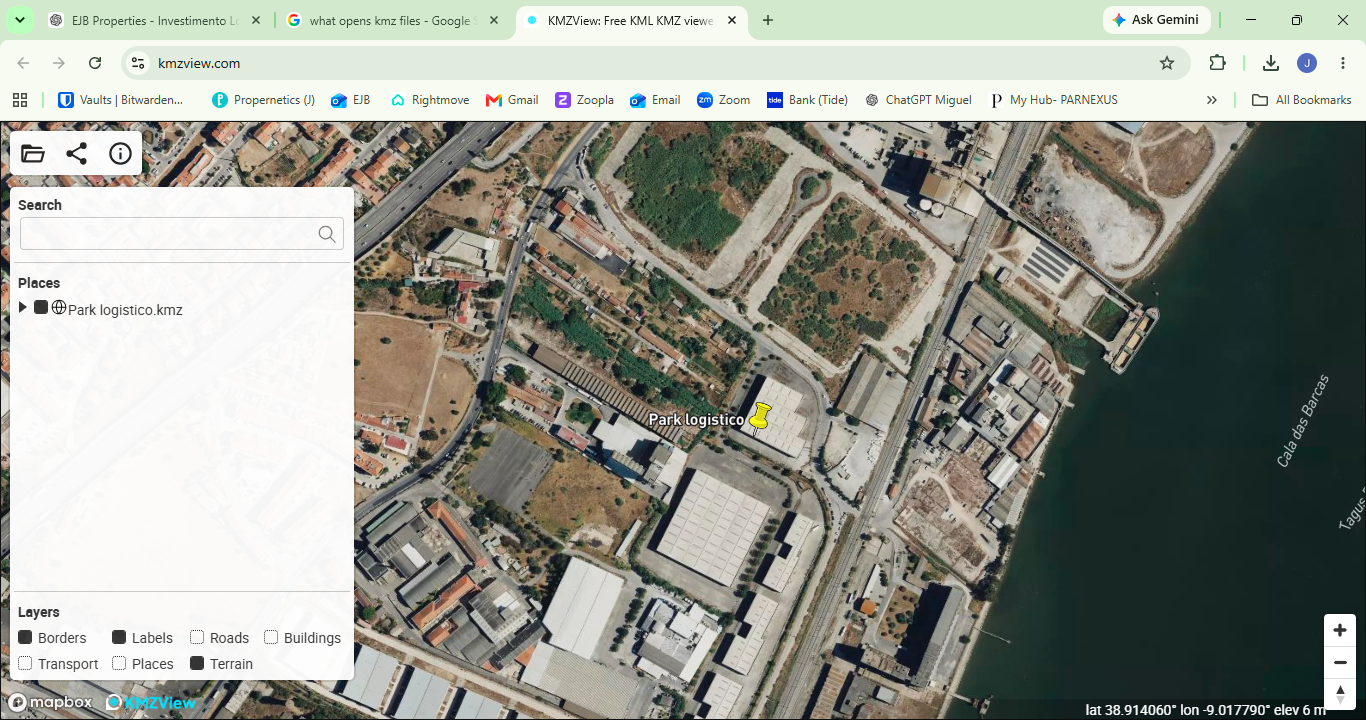Image resolution: width=1366 pixels, height=720 pixels.
Task: Open a file with the folder icon
Action: click(33, 154)
